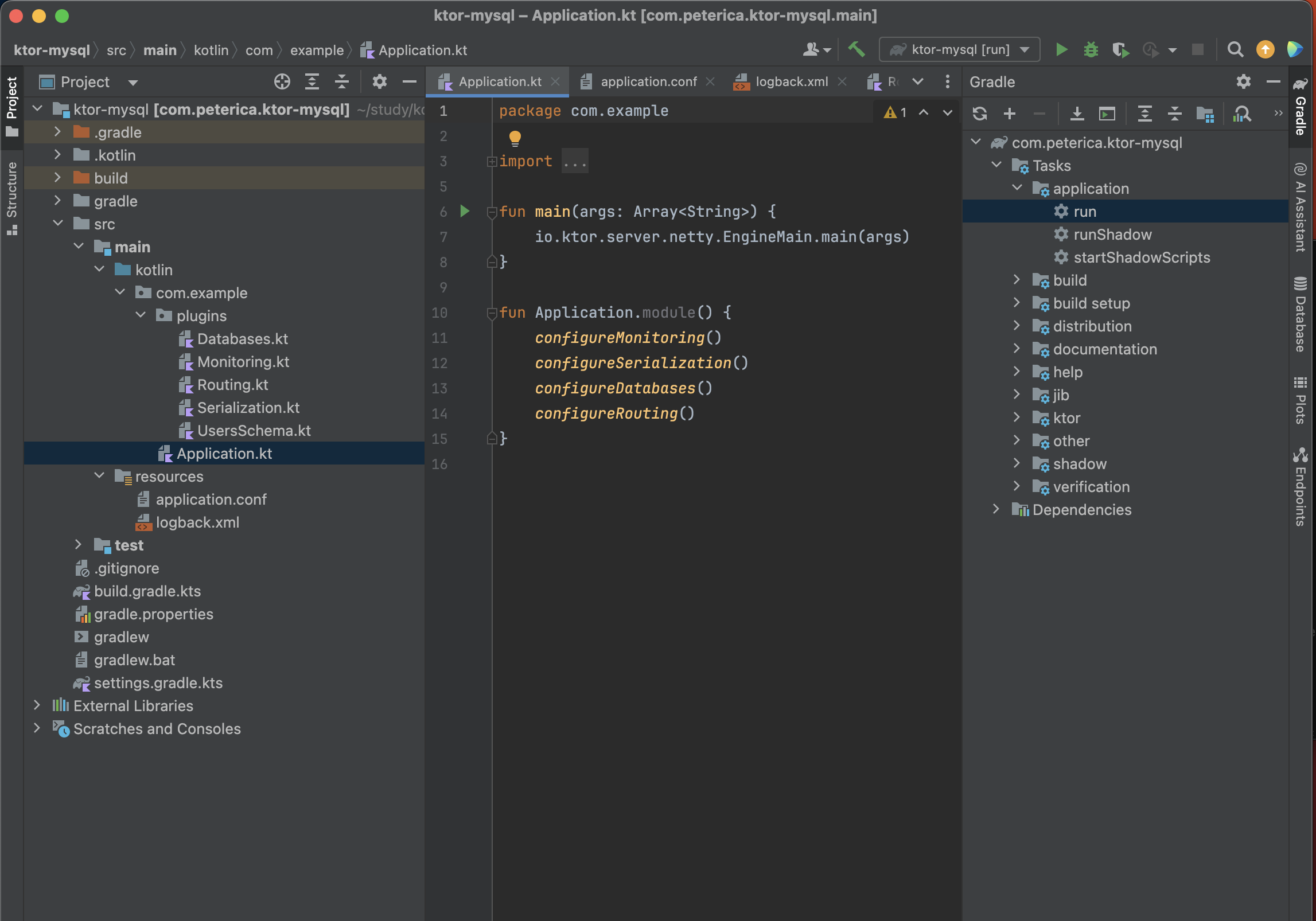The image size is (1316, 921).
Task: Expand the verification Gradle task group
Action: [1017, 486]
